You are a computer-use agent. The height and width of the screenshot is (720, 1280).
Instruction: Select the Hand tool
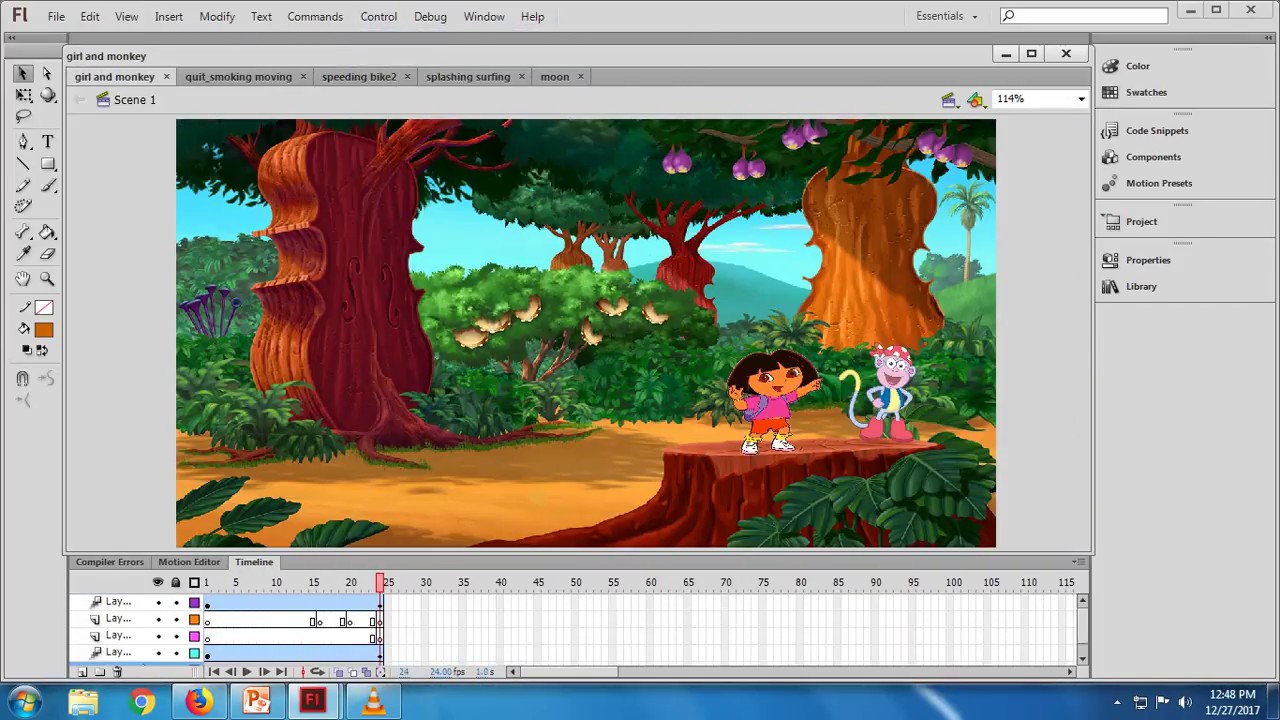point(22,279)
